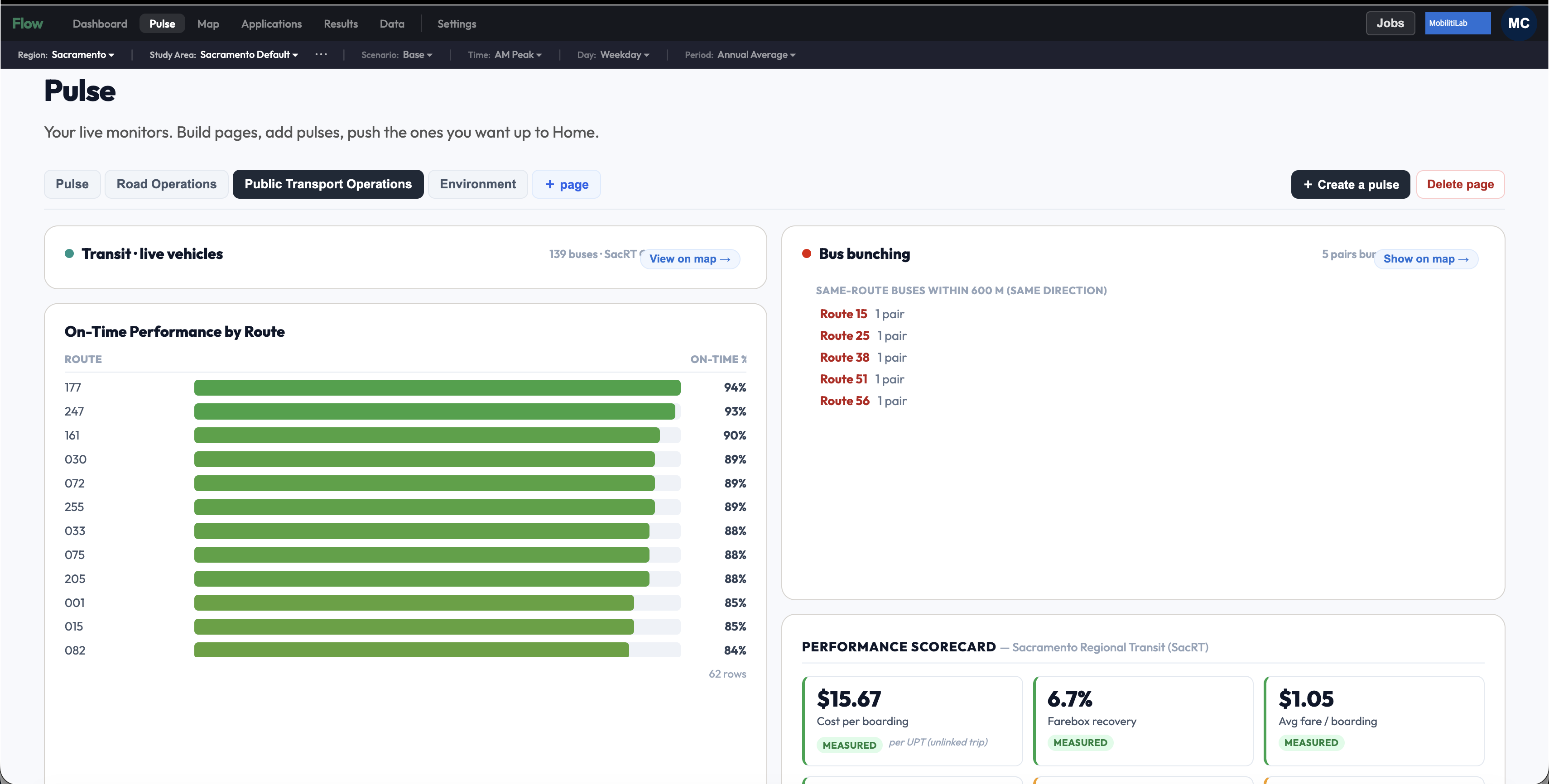The height and width of the screenshot is (784, 1549).
Task: Click the MobilitiLab badge
Action: [x=1458, y=23]
